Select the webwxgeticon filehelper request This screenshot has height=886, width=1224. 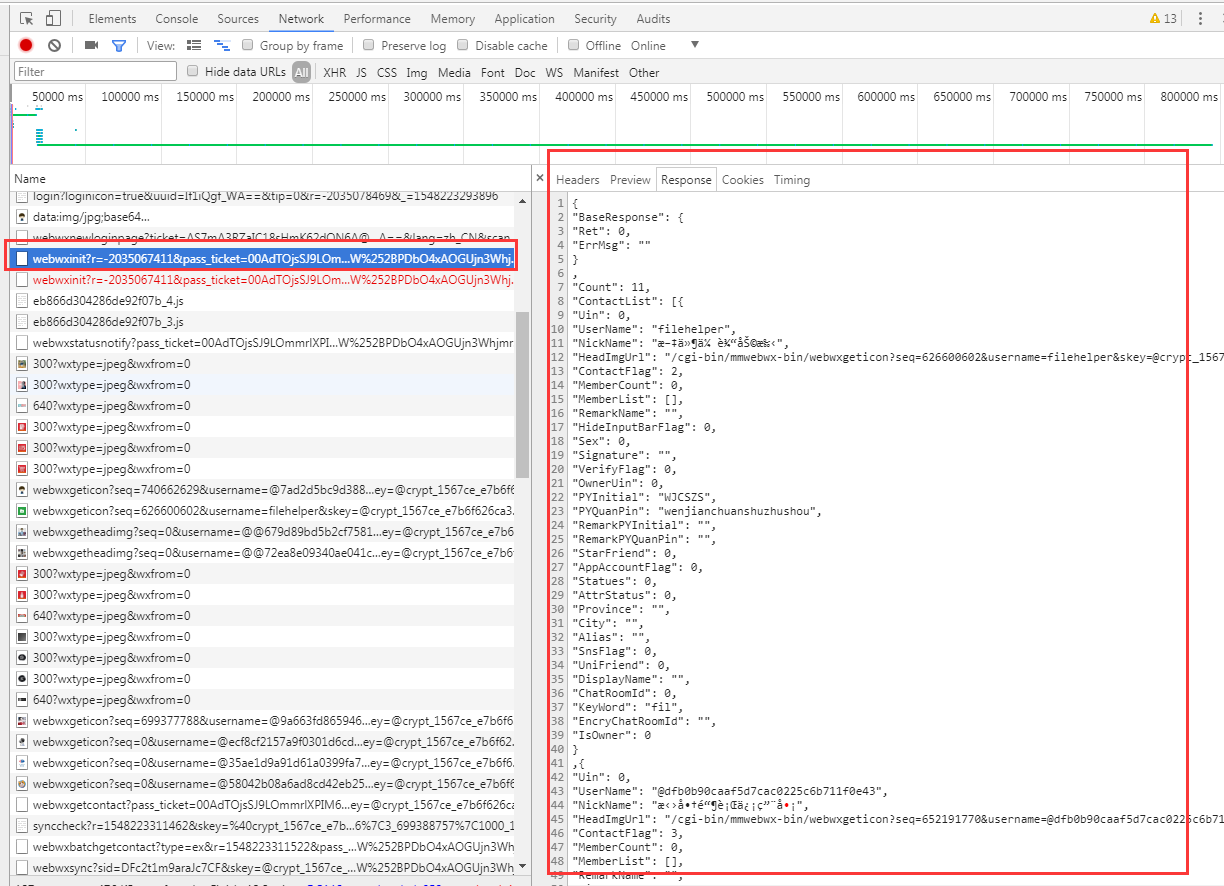coord(264,511)
